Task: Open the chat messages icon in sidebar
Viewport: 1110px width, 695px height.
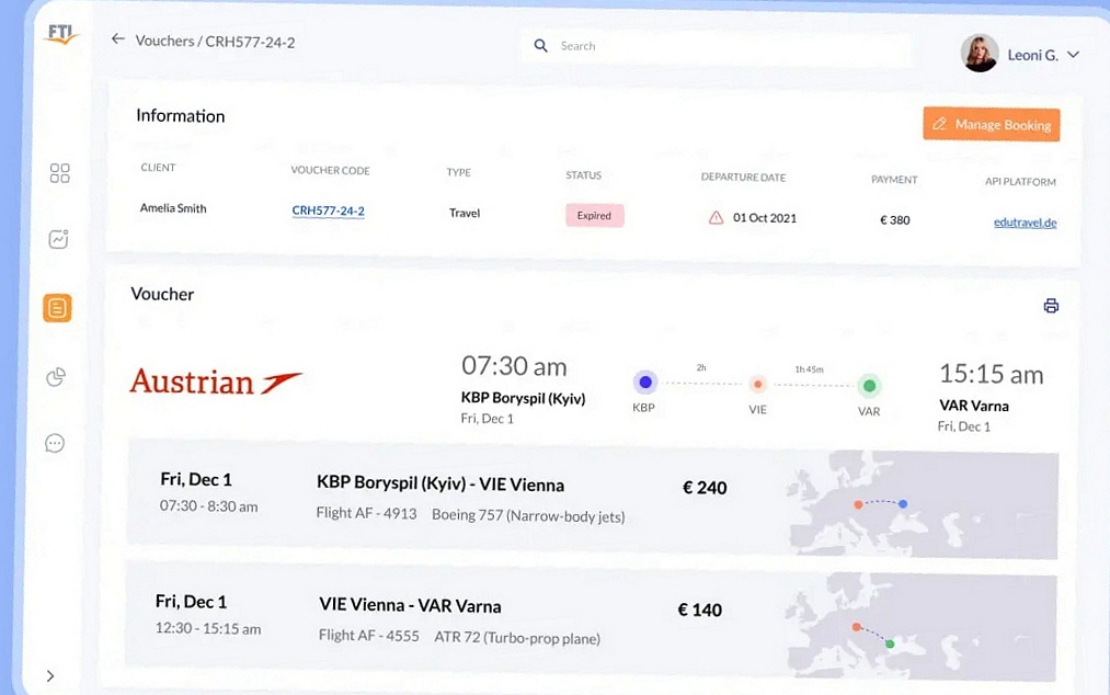Action: coord(55,443)
